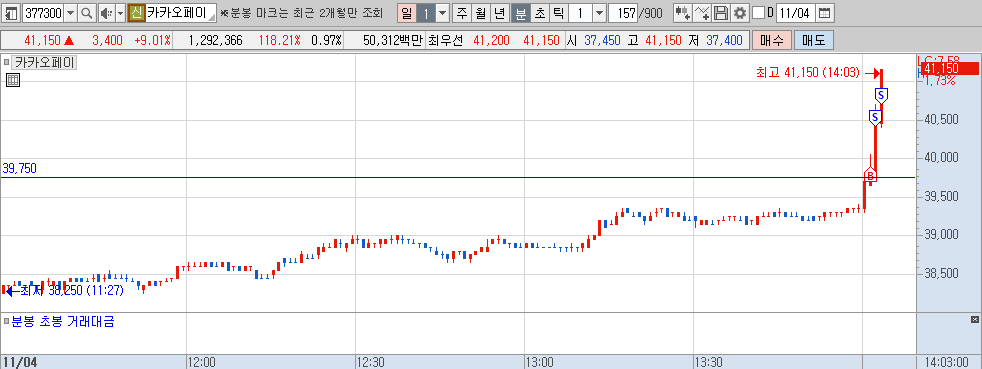This screenshot has height=369, width=982.
Task: Open the tick interval dropdown arrow
Action: [x=599, y=13]
